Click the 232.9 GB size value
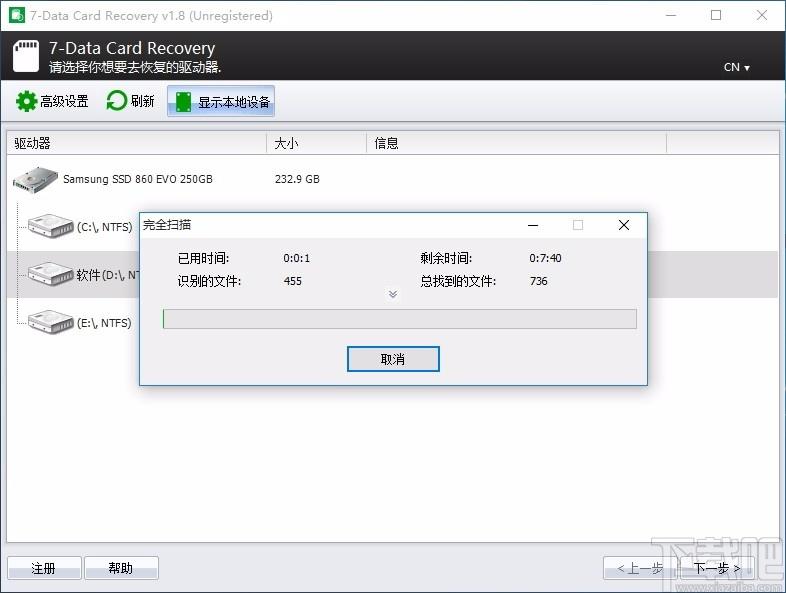This screenshot has height=593, width=786. 297,179
